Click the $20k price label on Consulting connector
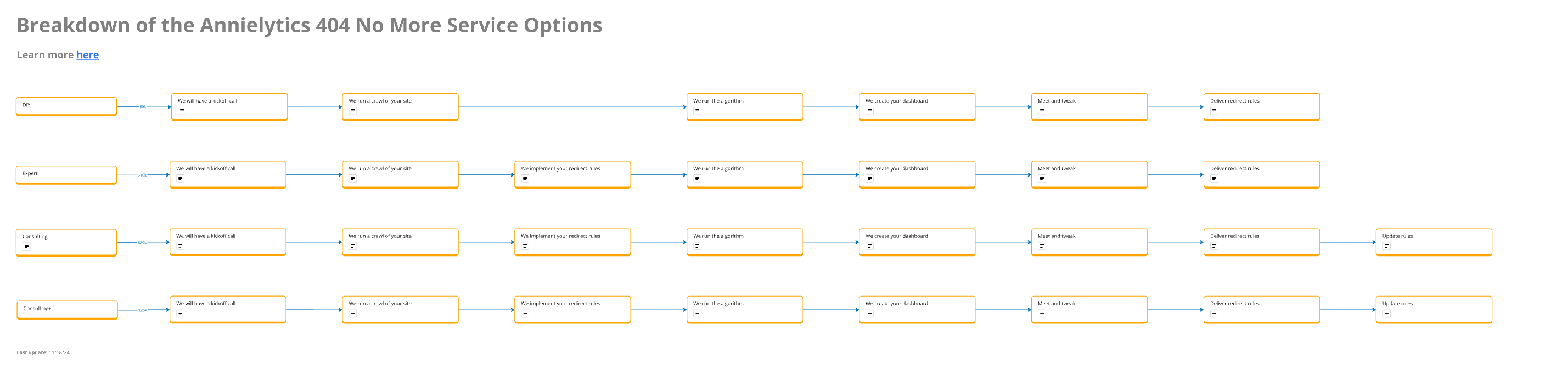 142,243
